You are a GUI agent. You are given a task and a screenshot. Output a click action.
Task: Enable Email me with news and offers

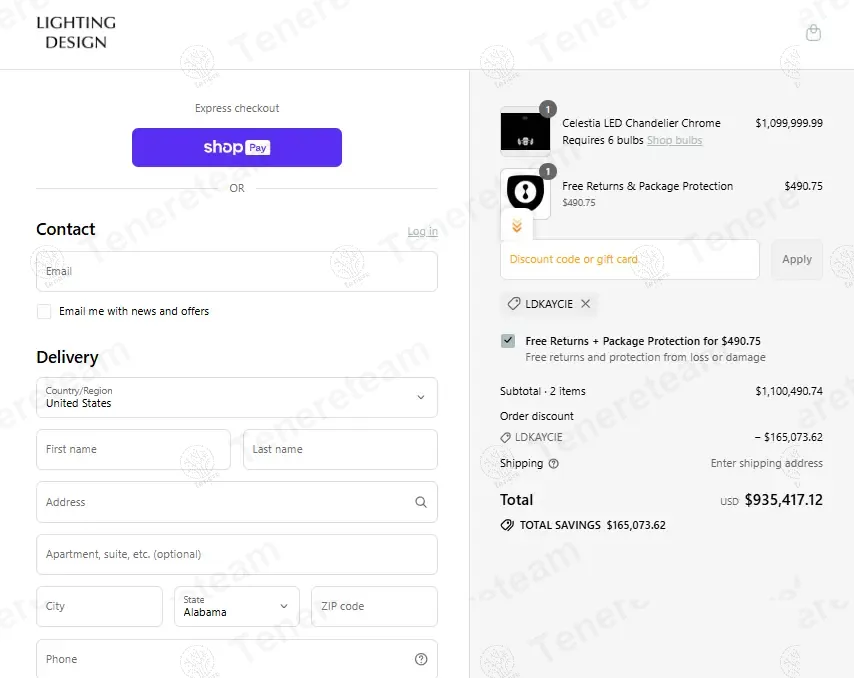[44, 312]
